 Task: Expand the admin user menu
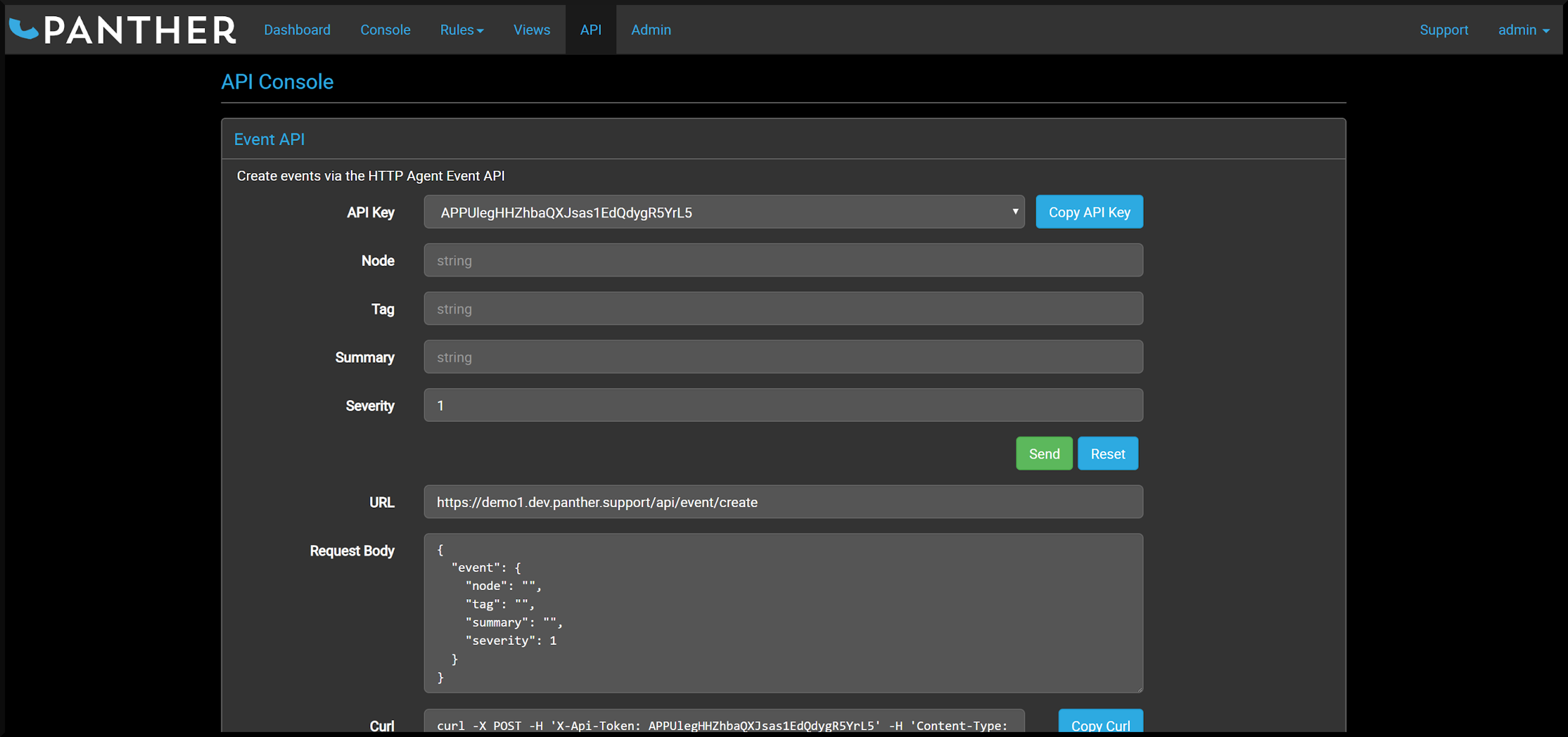click(1524, 30)
